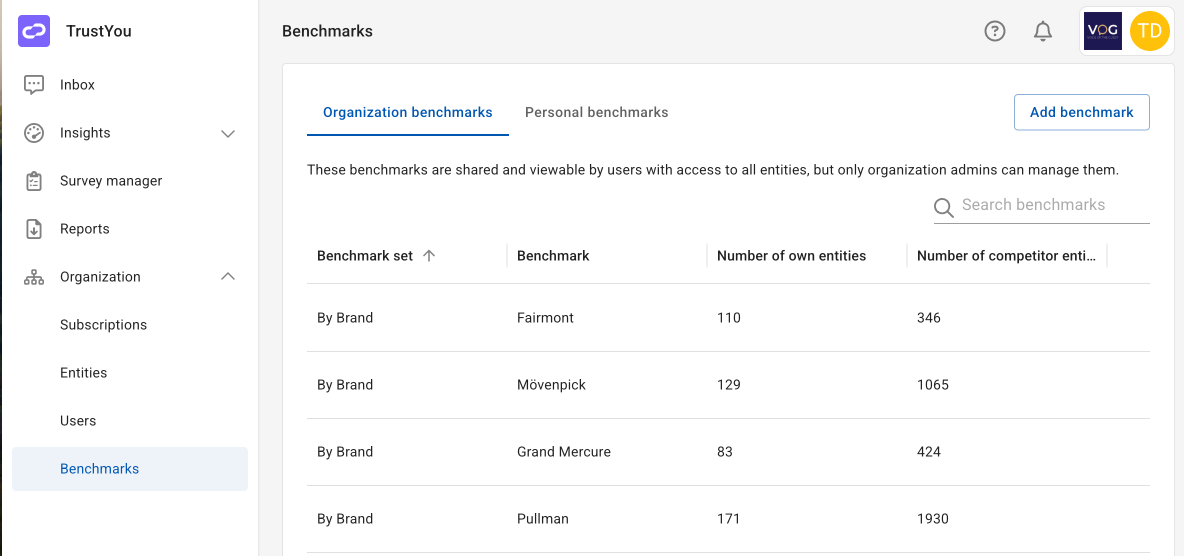Select Benchmarks in the sidebar
Image resolution: width=1184 pixels, height=556 pixels.
[130, 469]
